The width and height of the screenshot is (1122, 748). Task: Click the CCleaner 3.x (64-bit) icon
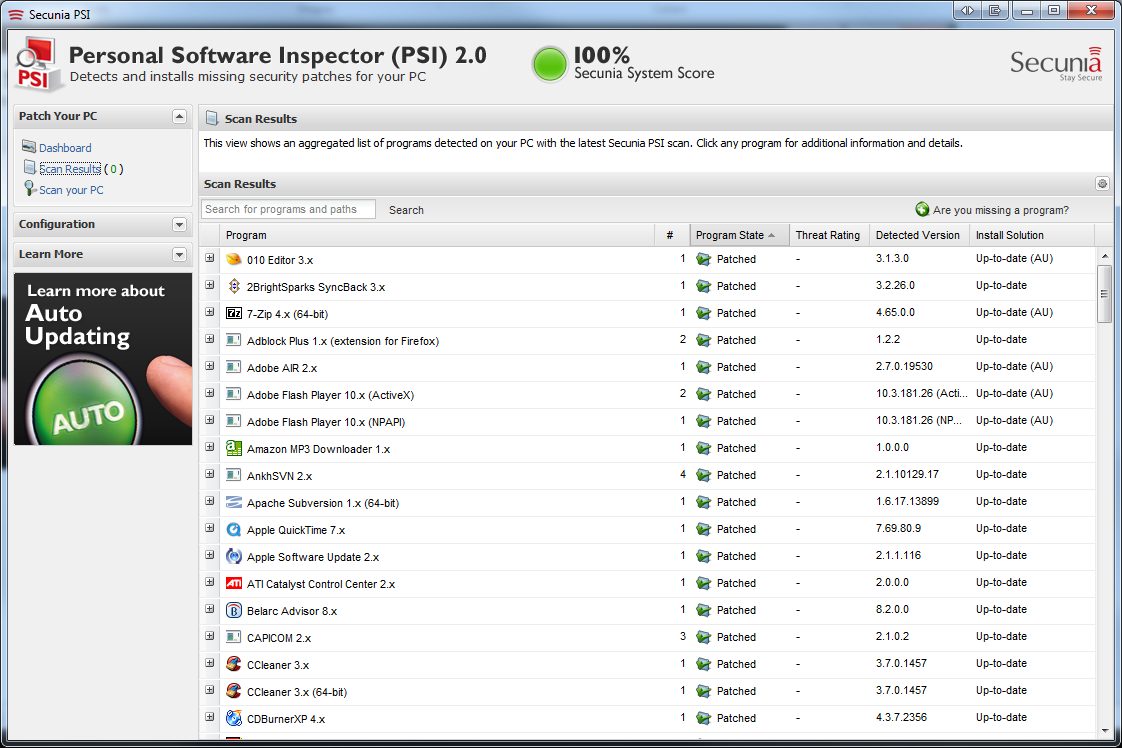point(233,691)
